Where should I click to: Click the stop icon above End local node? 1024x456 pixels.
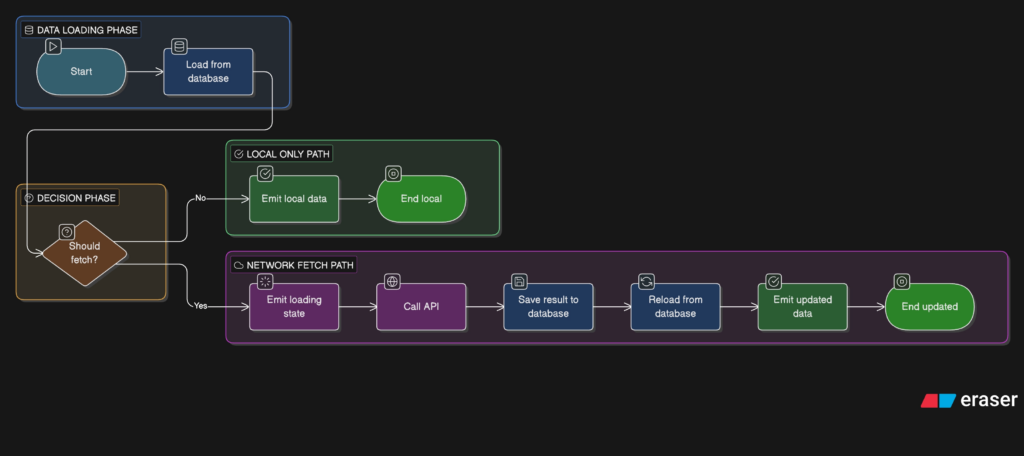[x=393, y=173]
